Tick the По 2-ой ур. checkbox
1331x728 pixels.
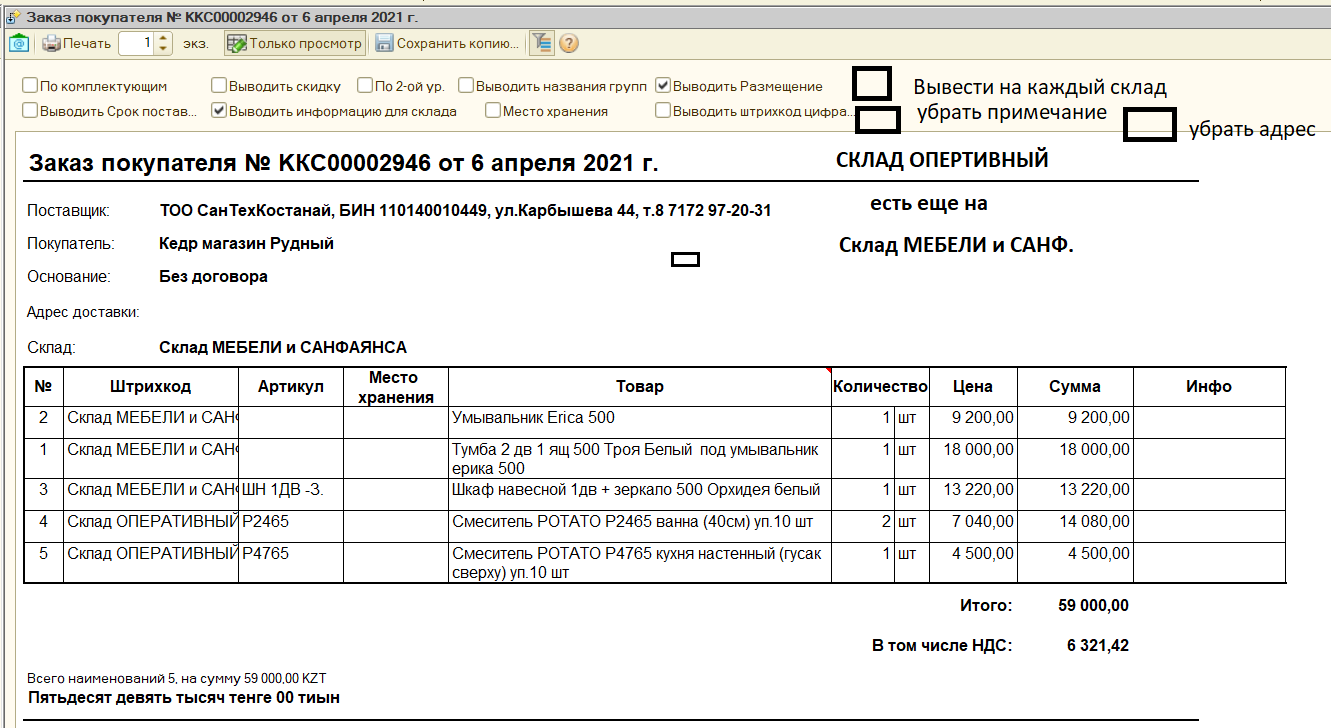pos(365,86)
